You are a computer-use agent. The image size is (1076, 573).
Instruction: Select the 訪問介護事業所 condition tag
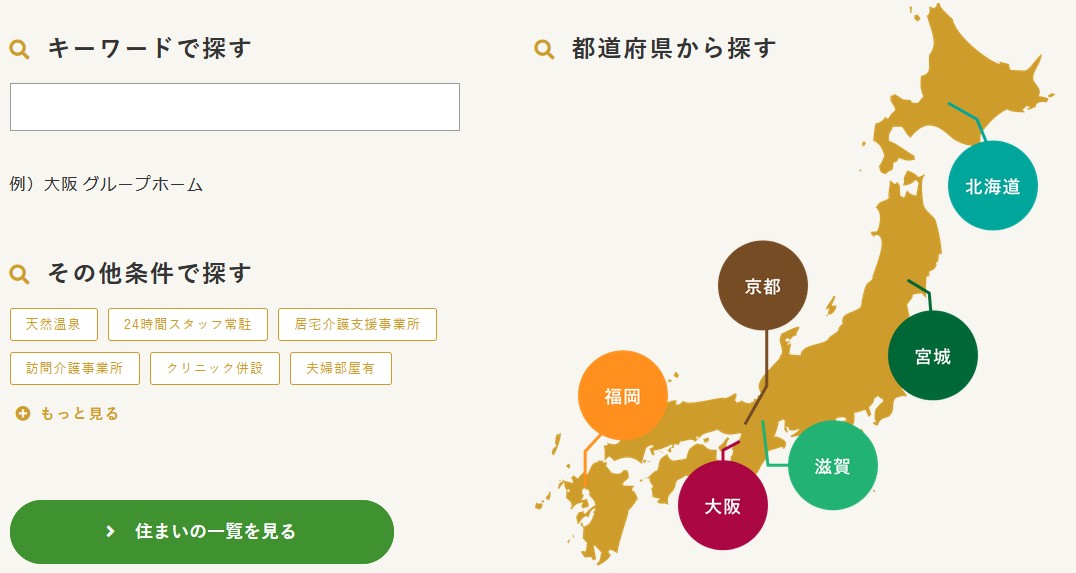tap(74, 369)
